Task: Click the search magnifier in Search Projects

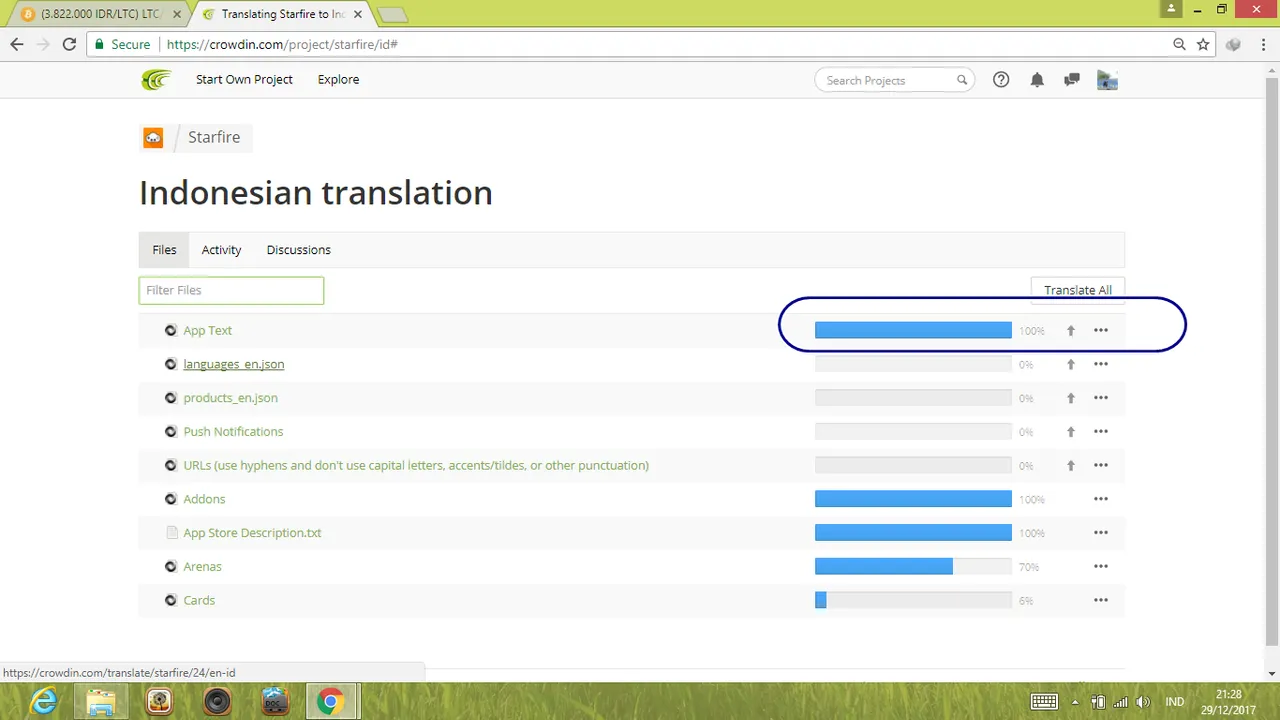Action: point(962,80)
